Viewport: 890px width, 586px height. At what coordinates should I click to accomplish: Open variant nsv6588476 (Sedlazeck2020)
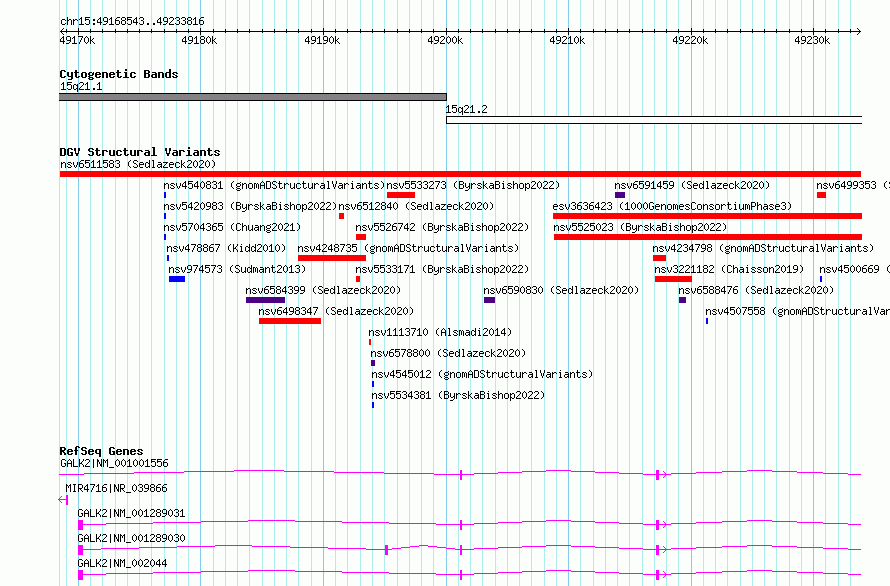756,290
